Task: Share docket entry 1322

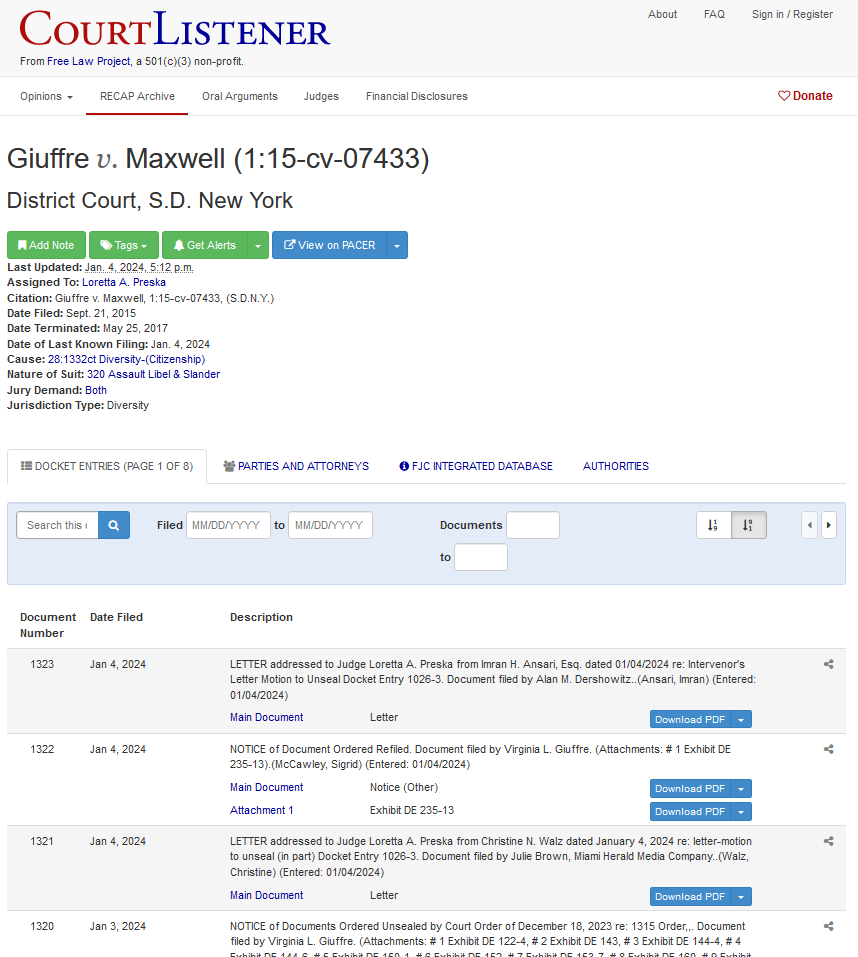Action: (828, 749)
